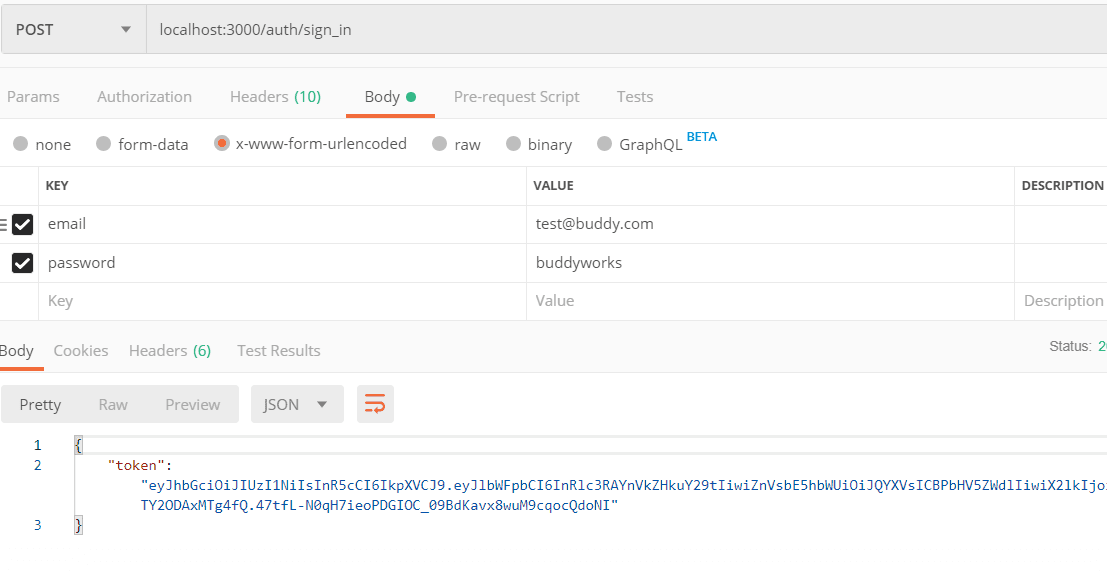Uncheck the email parameter checkbox
This screenshot has width=1107, height=571.
click(x=23, y=224)
